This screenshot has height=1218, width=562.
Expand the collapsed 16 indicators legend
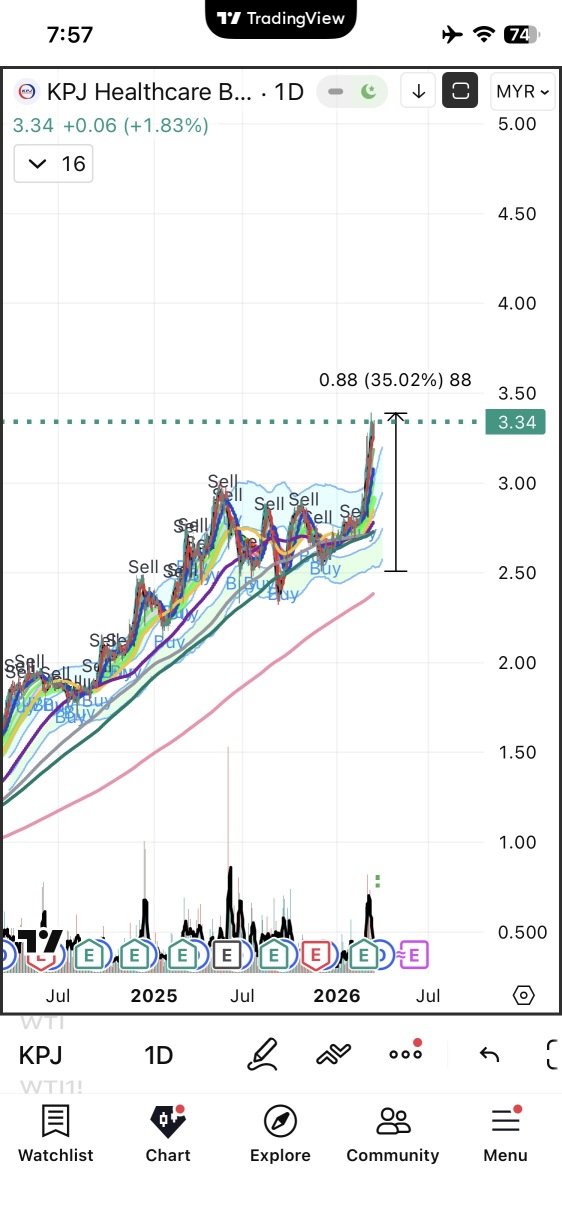pyautogui.click(x=53, y=163)
